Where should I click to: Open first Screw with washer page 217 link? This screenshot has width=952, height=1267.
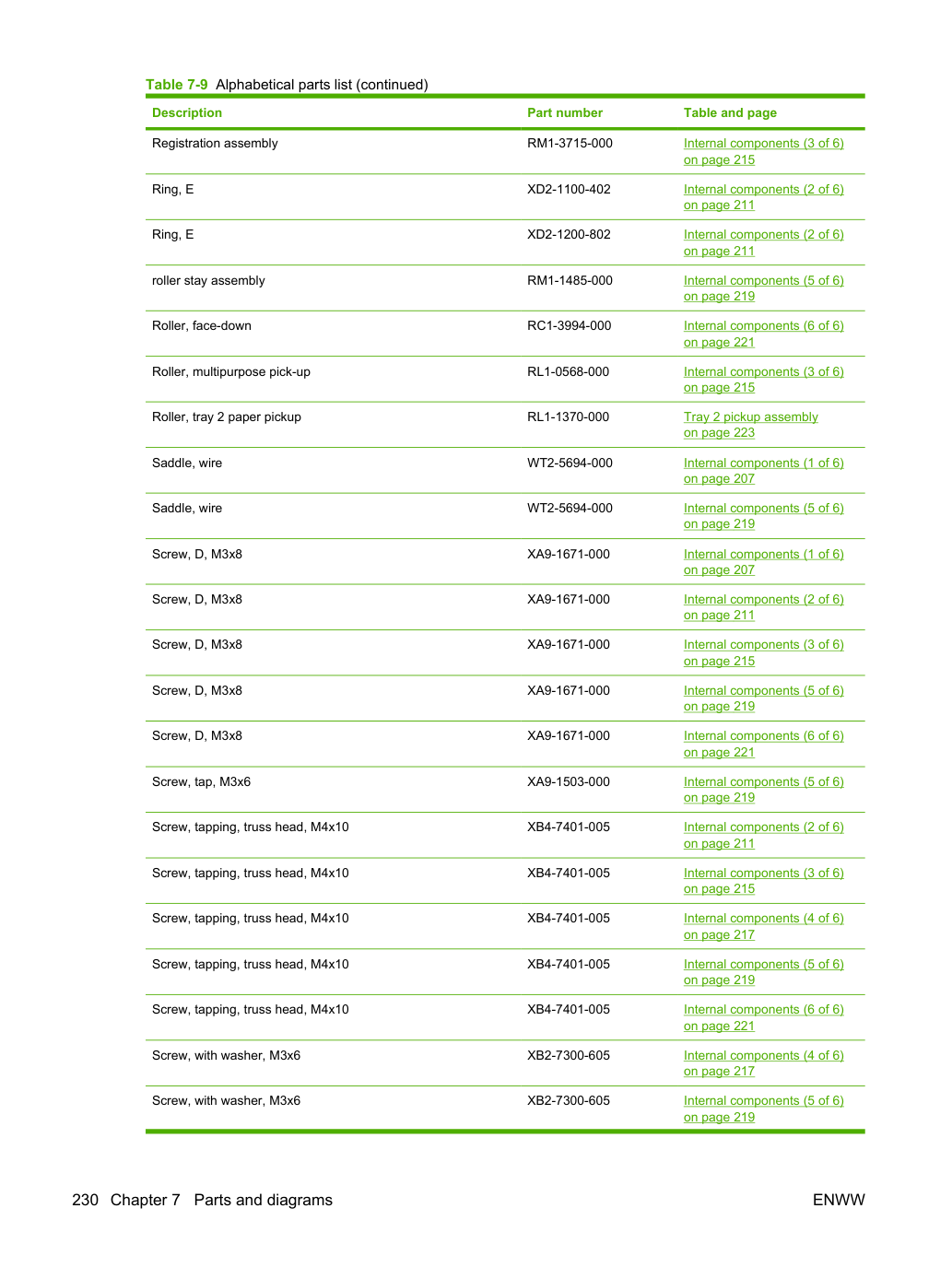pos(763,1063)
